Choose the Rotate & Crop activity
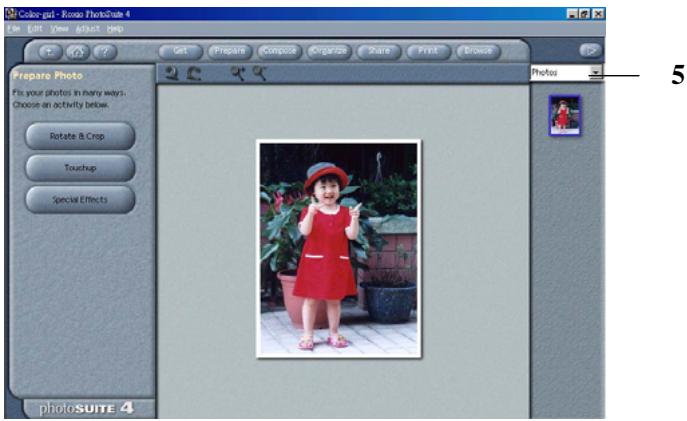 coord(80,136)
